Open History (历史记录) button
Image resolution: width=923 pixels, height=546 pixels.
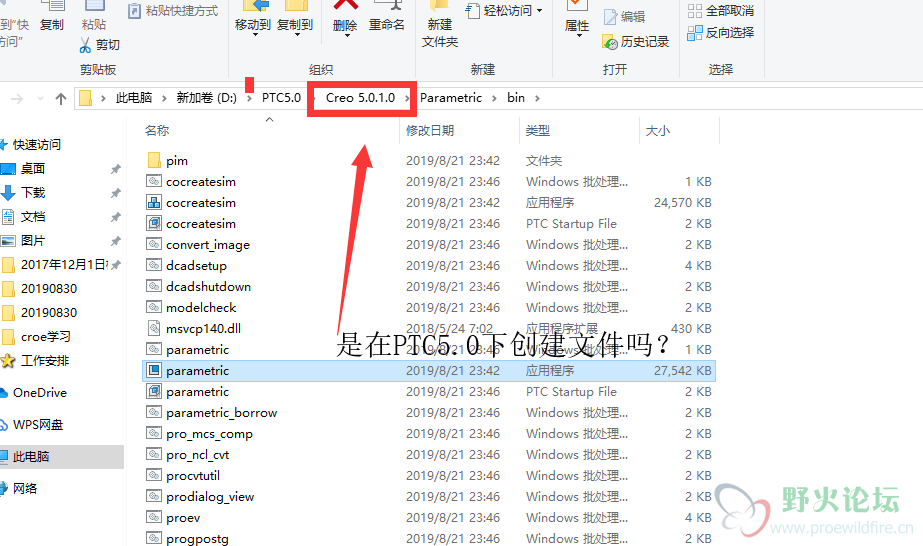click(636, 42)
